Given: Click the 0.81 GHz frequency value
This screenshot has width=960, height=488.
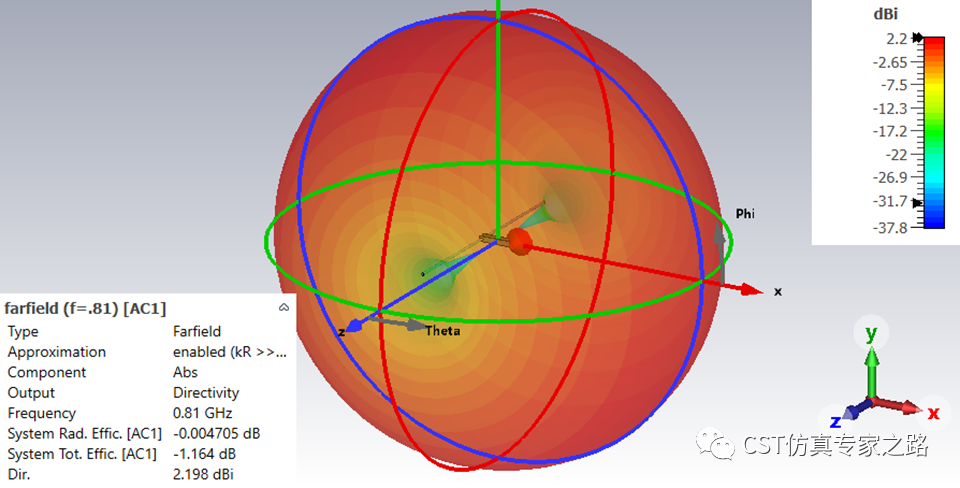Looking at the screenshot, I should tap(202, 413).
